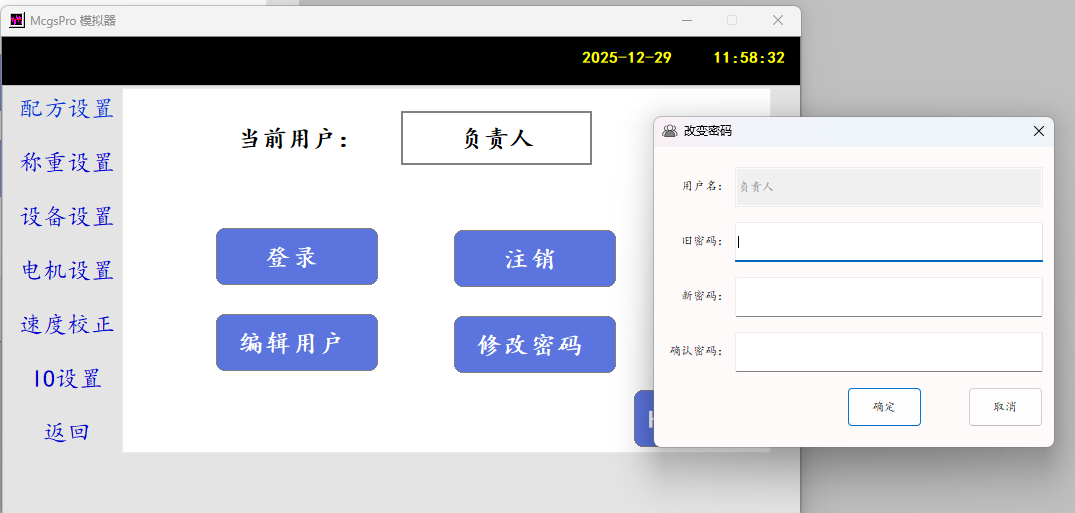The height and width of the screenshot is (513, 1075).
Task: Cancel the dialog with 取消
Action: [1005, 407]
